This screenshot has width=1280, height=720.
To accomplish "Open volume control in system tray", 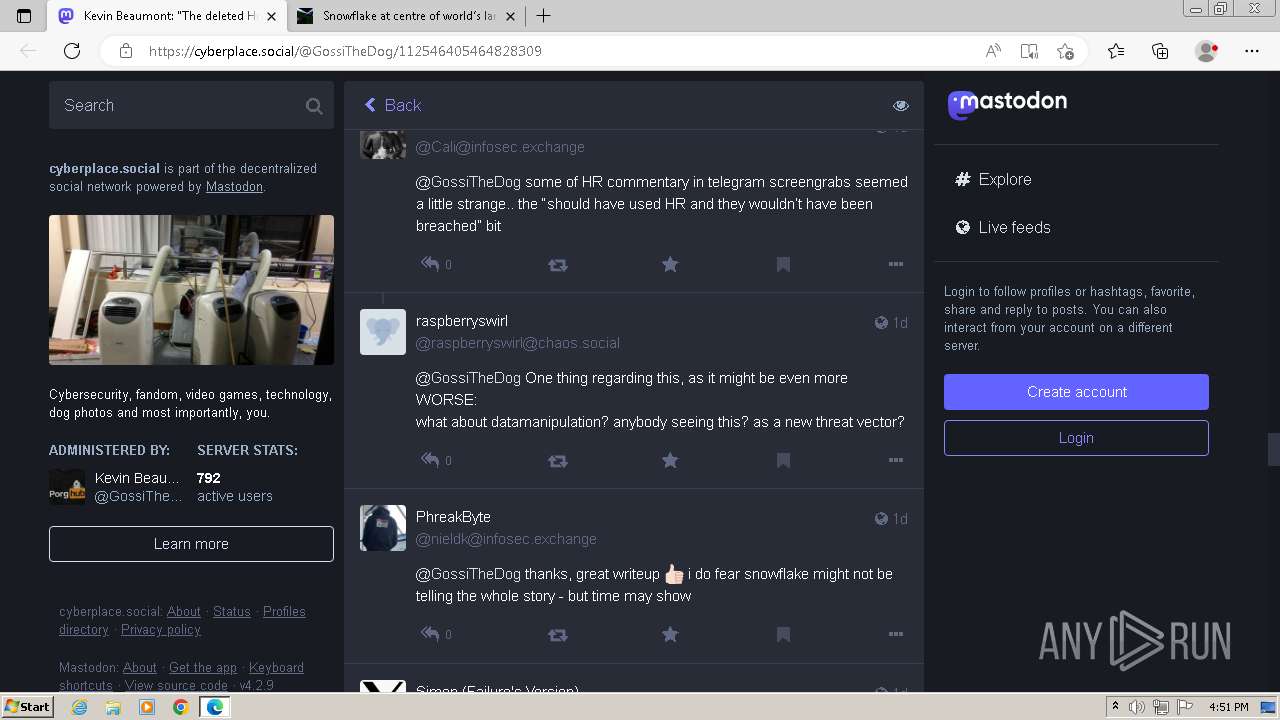I will point(1137,707).
